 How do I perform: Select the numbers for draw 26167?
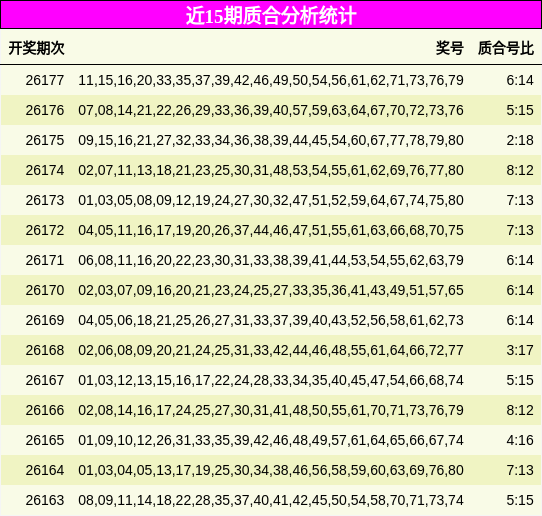(x=271, y=381)
